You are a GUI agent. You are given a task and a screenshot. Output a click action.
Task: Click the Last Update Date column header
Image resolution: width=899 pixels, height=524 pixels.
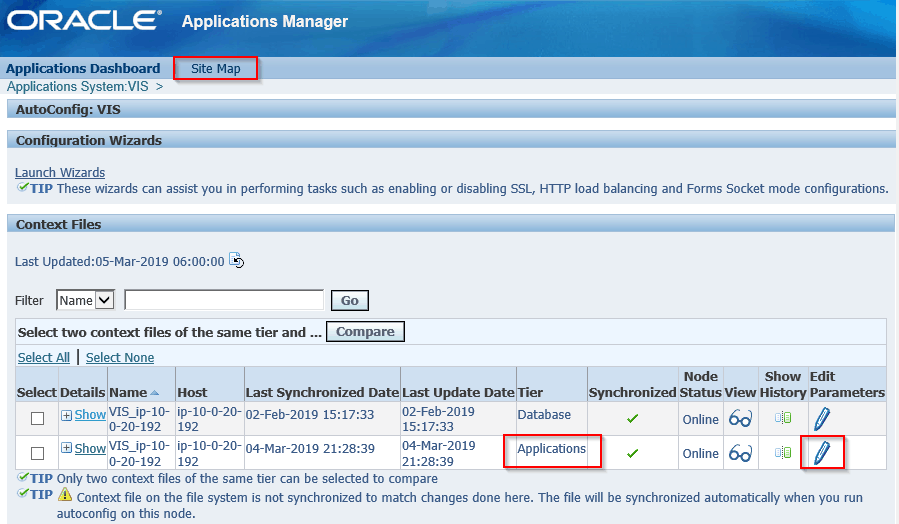pyautogui.click(x=458, y=393)
